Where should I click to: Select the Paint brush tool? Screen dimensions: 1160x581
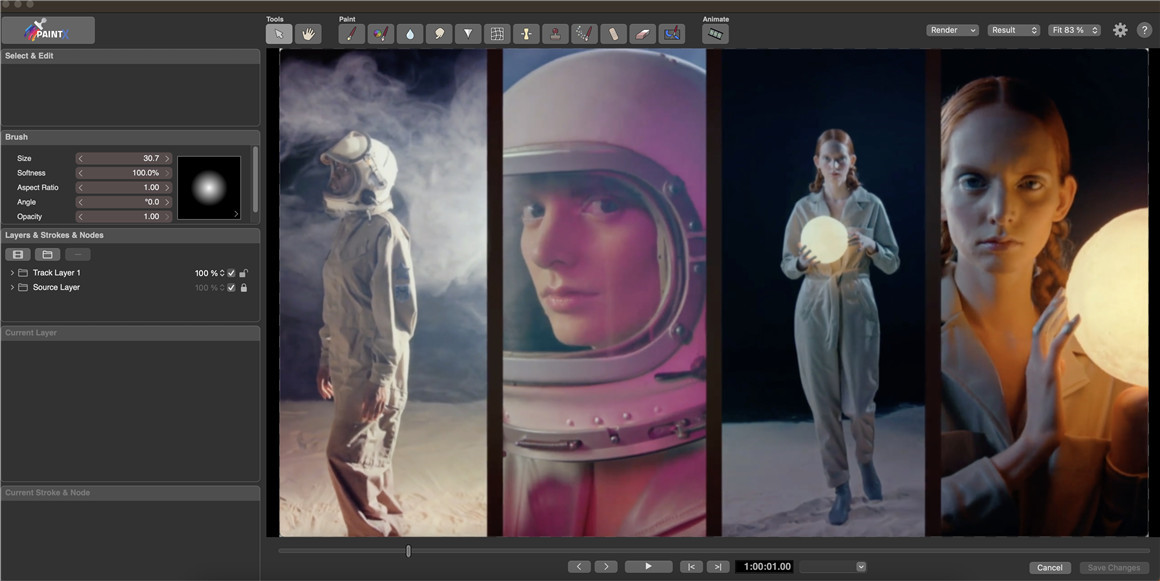coord(352,33)
